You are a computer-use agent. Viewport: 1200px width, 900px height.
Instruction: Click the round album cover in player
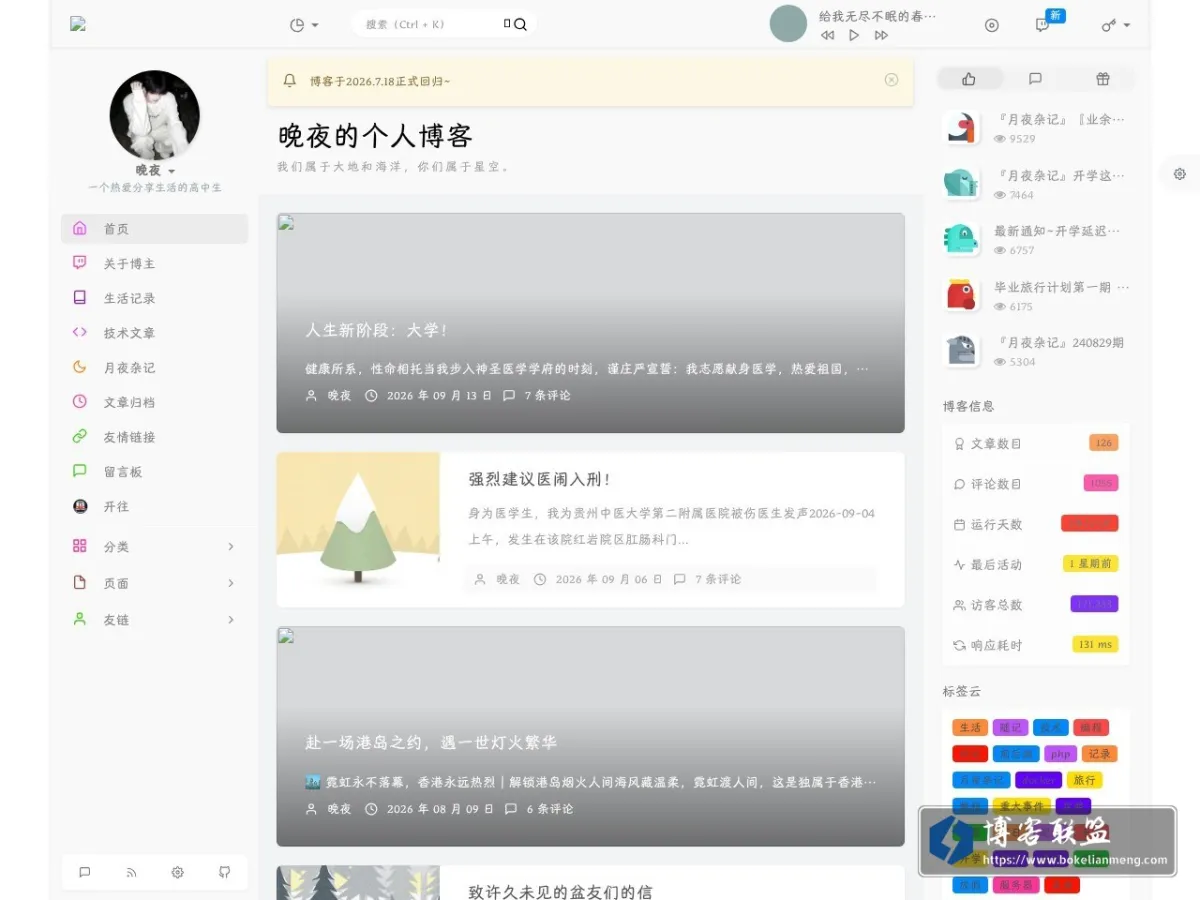[788, 24]
